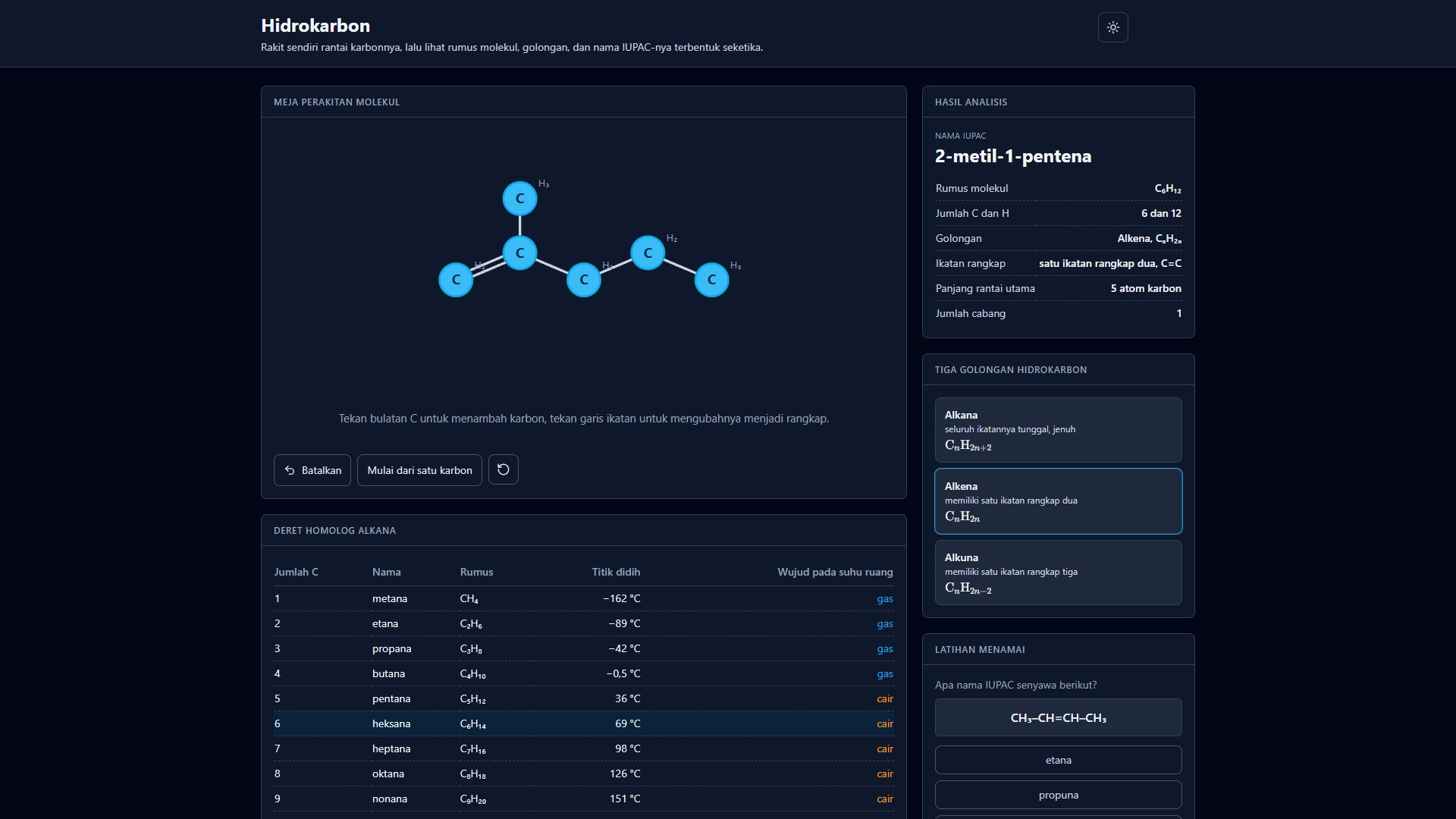Click the top carbon atom labeled H₃
The width and height of the screenshot is (1456, 819).
(519, 199)
